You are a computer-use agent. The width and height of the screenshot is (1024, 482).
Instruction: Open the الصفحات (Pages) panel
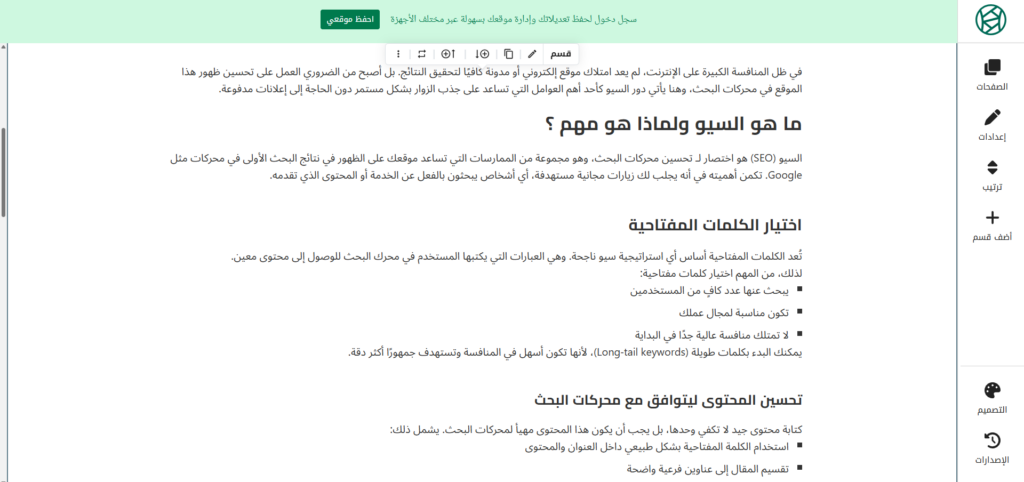pos(991,75)
